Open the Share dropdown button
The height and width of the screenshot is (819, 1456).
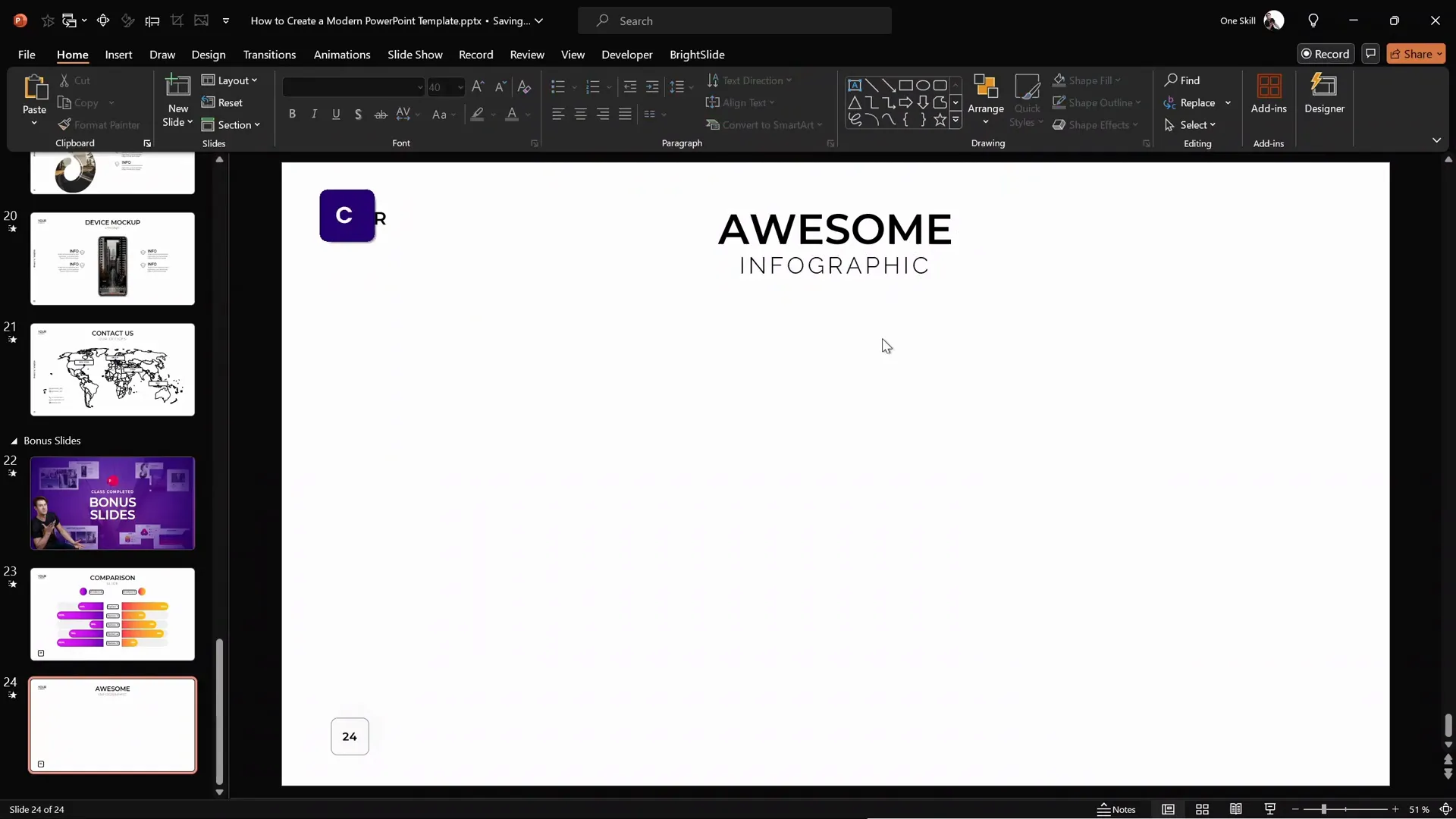pos(1416,54)
